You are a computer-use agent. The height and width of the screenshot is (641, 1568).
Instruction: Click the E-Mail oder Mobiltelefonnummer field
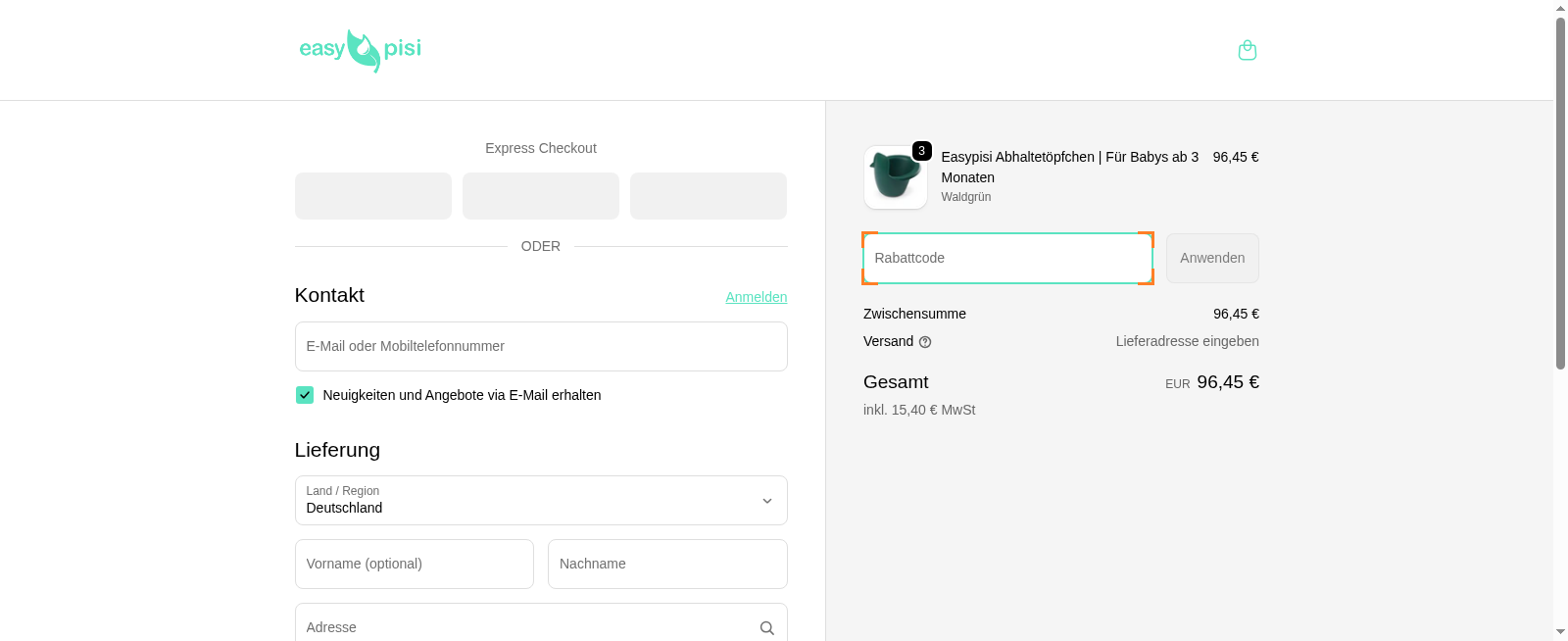[x=540, y=346]
